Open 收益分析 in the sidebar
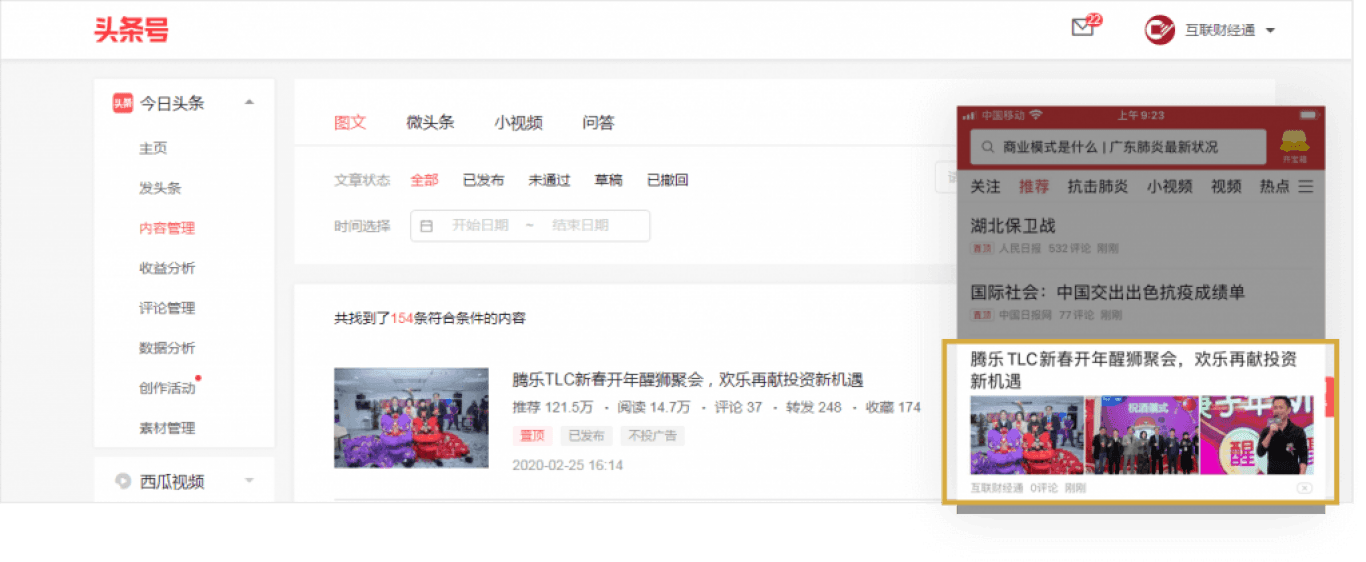Screen dimensions: 1366x562 167,268
